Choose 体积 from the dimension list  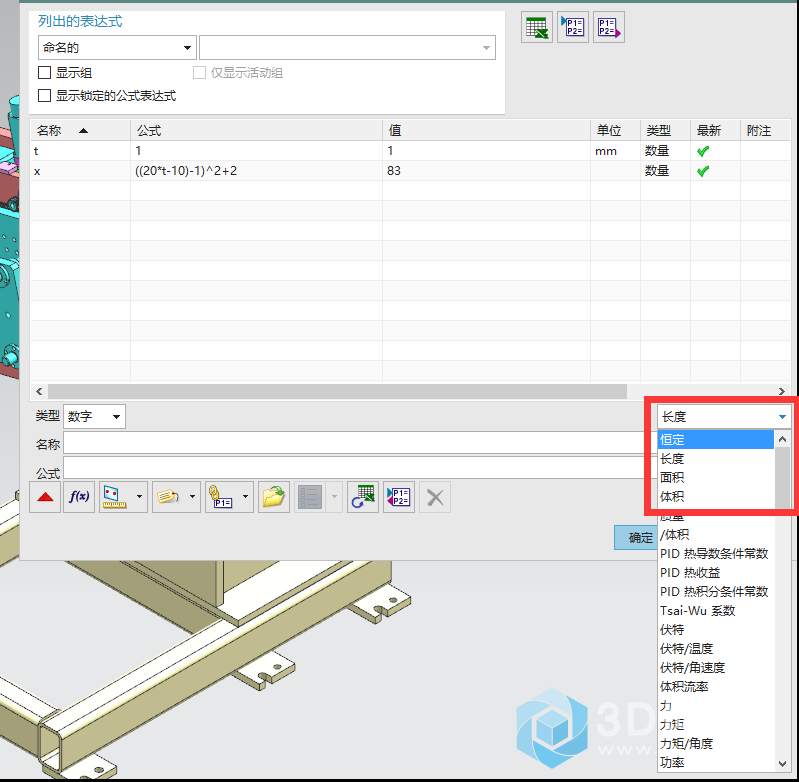[x=716, y=496]
